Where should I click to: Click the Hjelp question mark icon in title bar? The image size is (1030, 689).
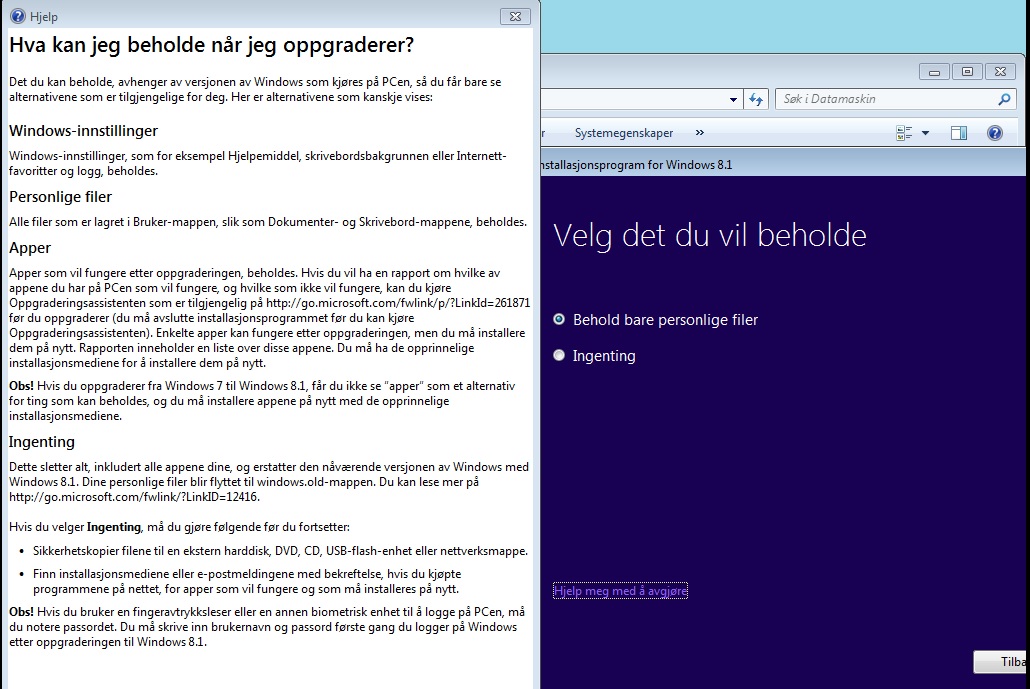(18, 16)
